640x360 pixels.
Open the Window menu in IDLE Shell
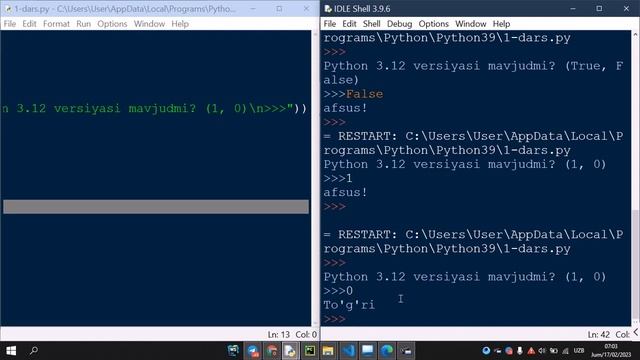[471, 24]
